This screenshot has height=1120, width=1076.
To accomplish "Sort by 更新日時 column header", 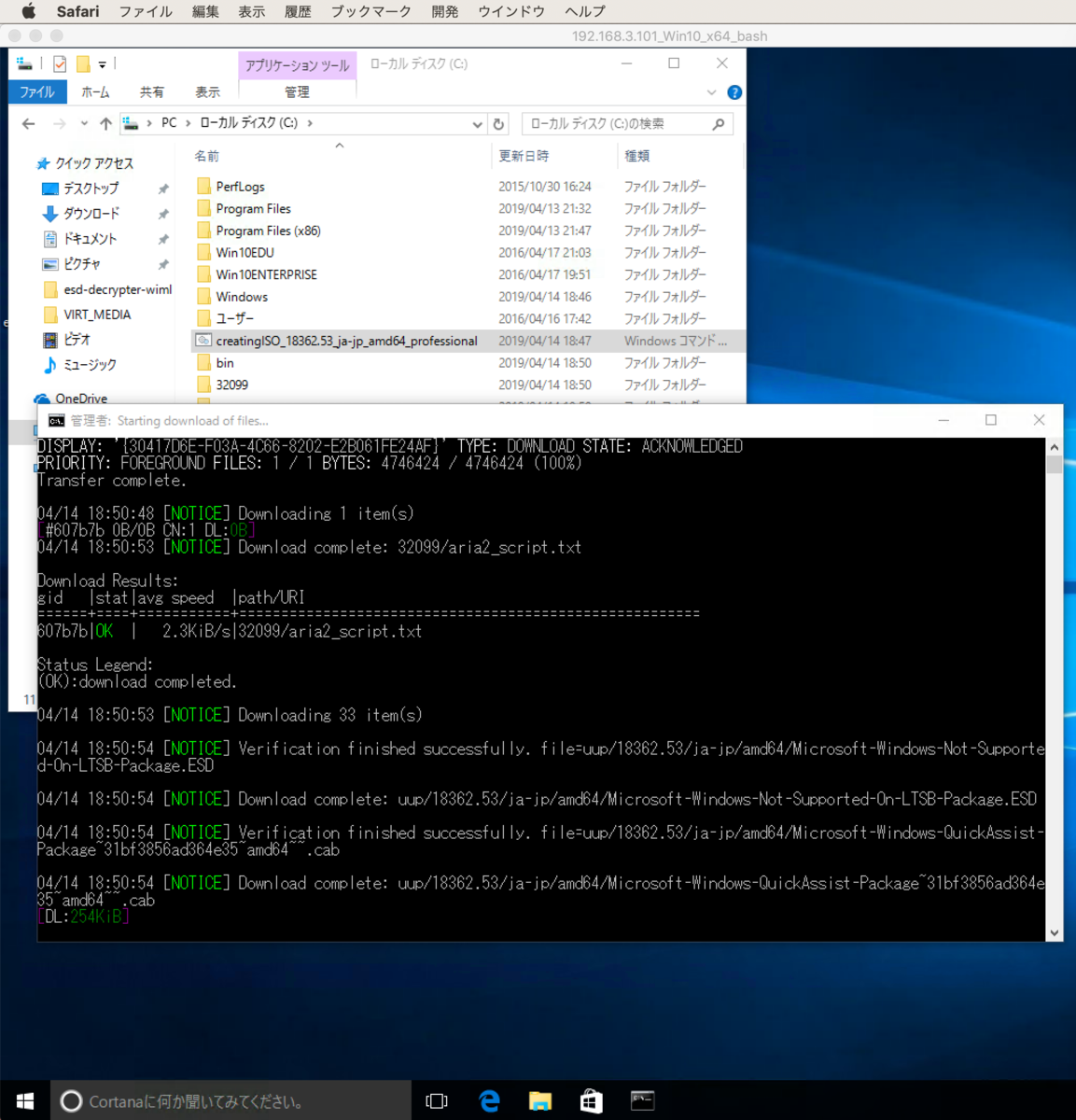I will coord(524,156).
